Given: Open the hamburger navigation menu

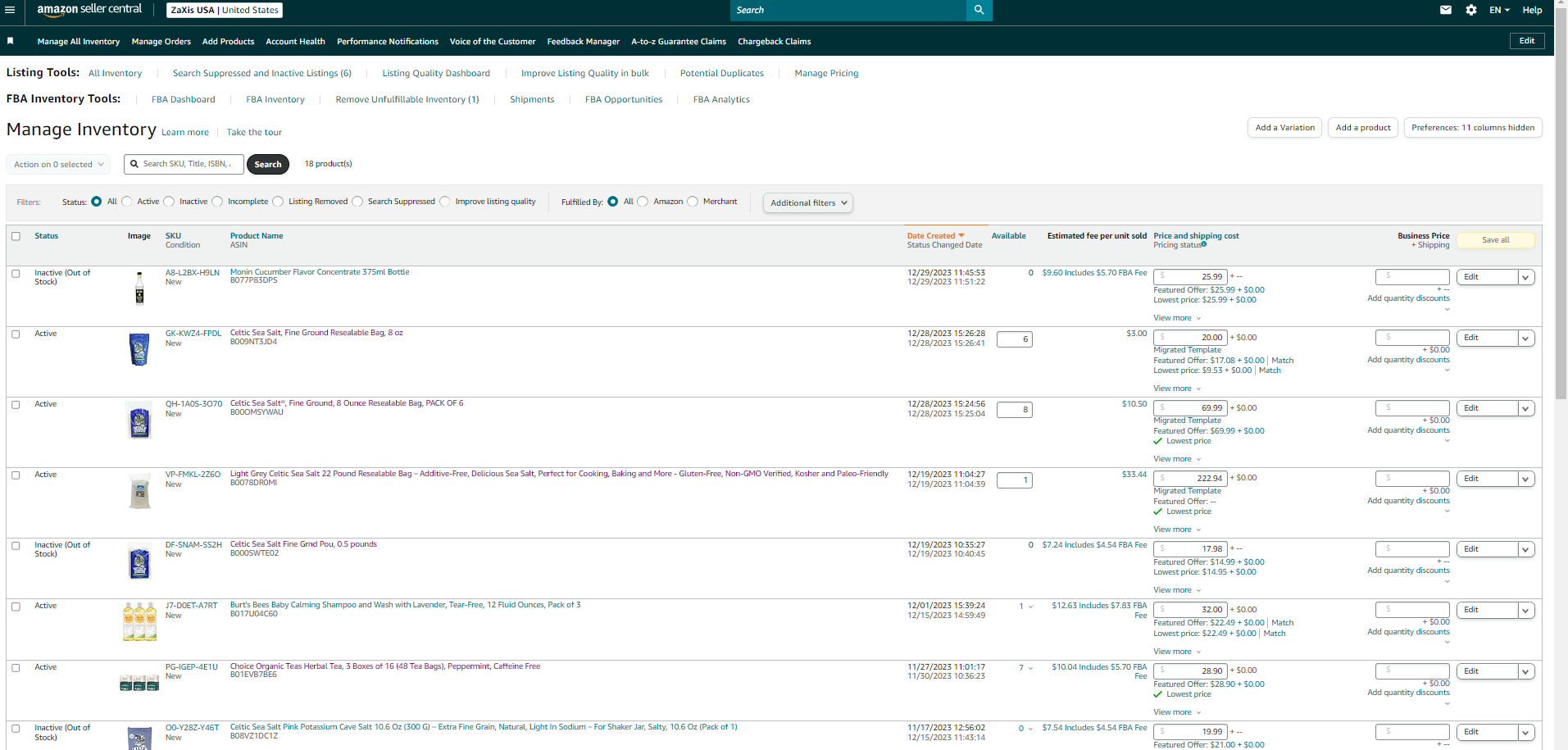Looking at the screenshot, I should [x=10, y=10].
